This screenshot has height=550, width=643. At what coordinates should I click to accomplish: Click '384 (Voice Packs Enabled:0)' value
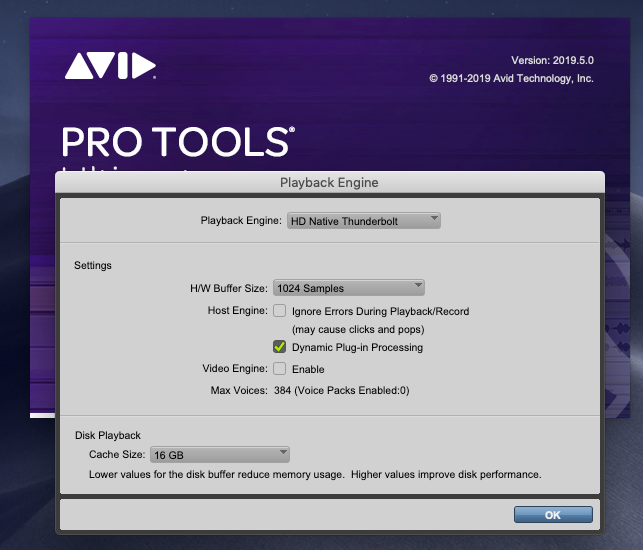point(342,390)
